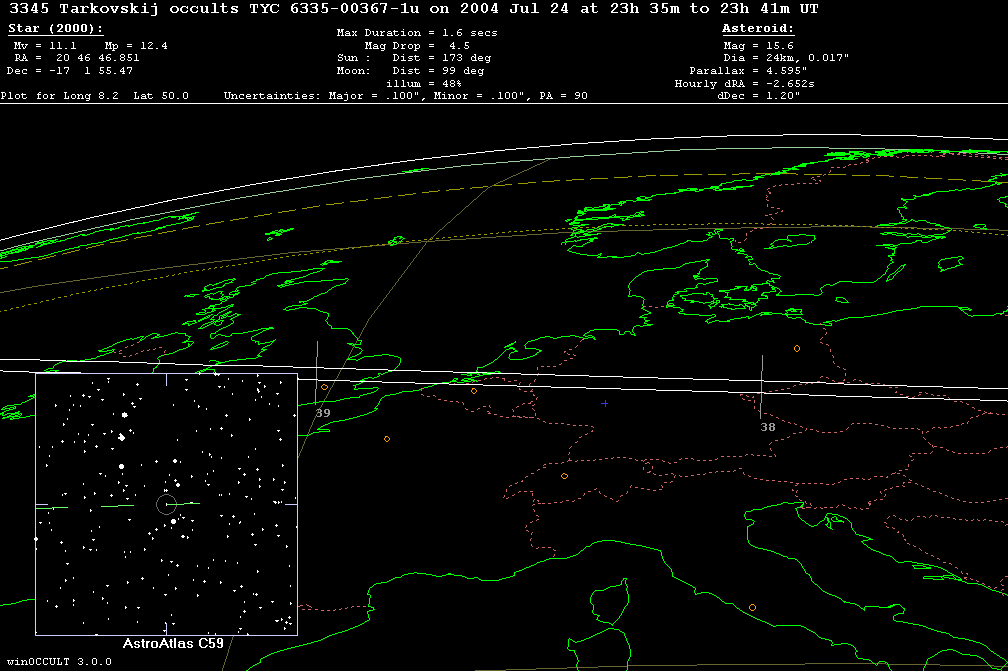Select the circled target star in the chart
The image size is (1008, 671).
(x=166, y=504)
